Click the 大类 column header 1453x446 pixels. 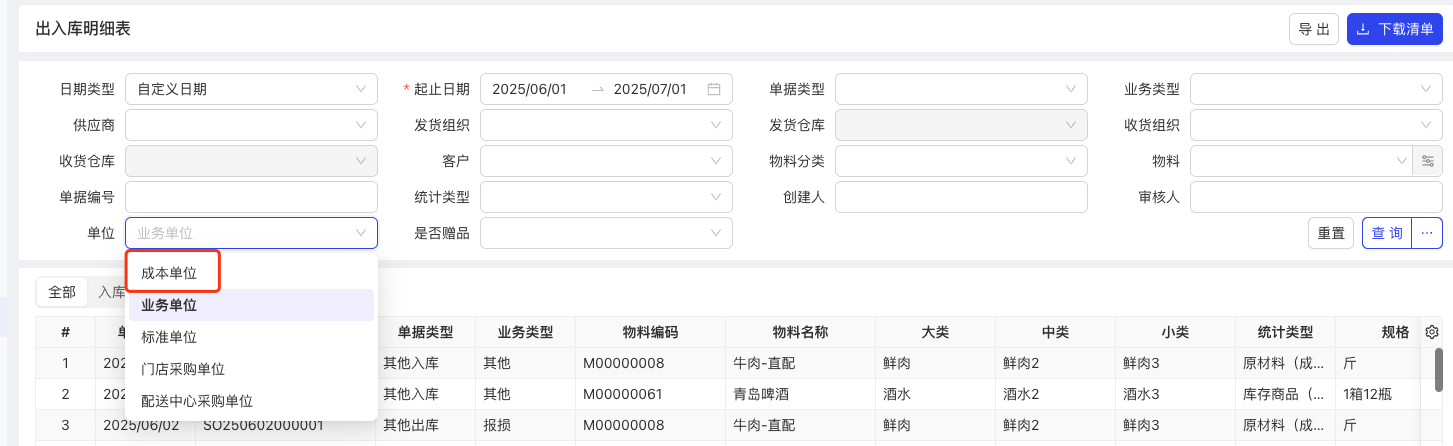click(935, 333)
